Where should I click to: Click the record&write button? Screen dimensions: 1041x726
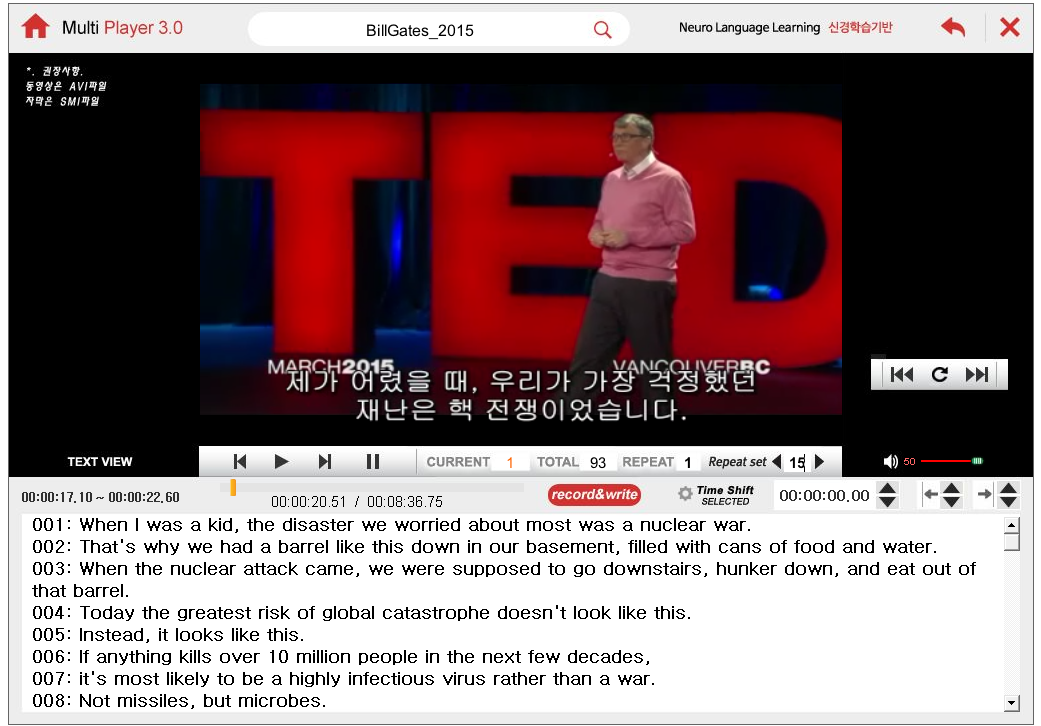pos(594,494)
